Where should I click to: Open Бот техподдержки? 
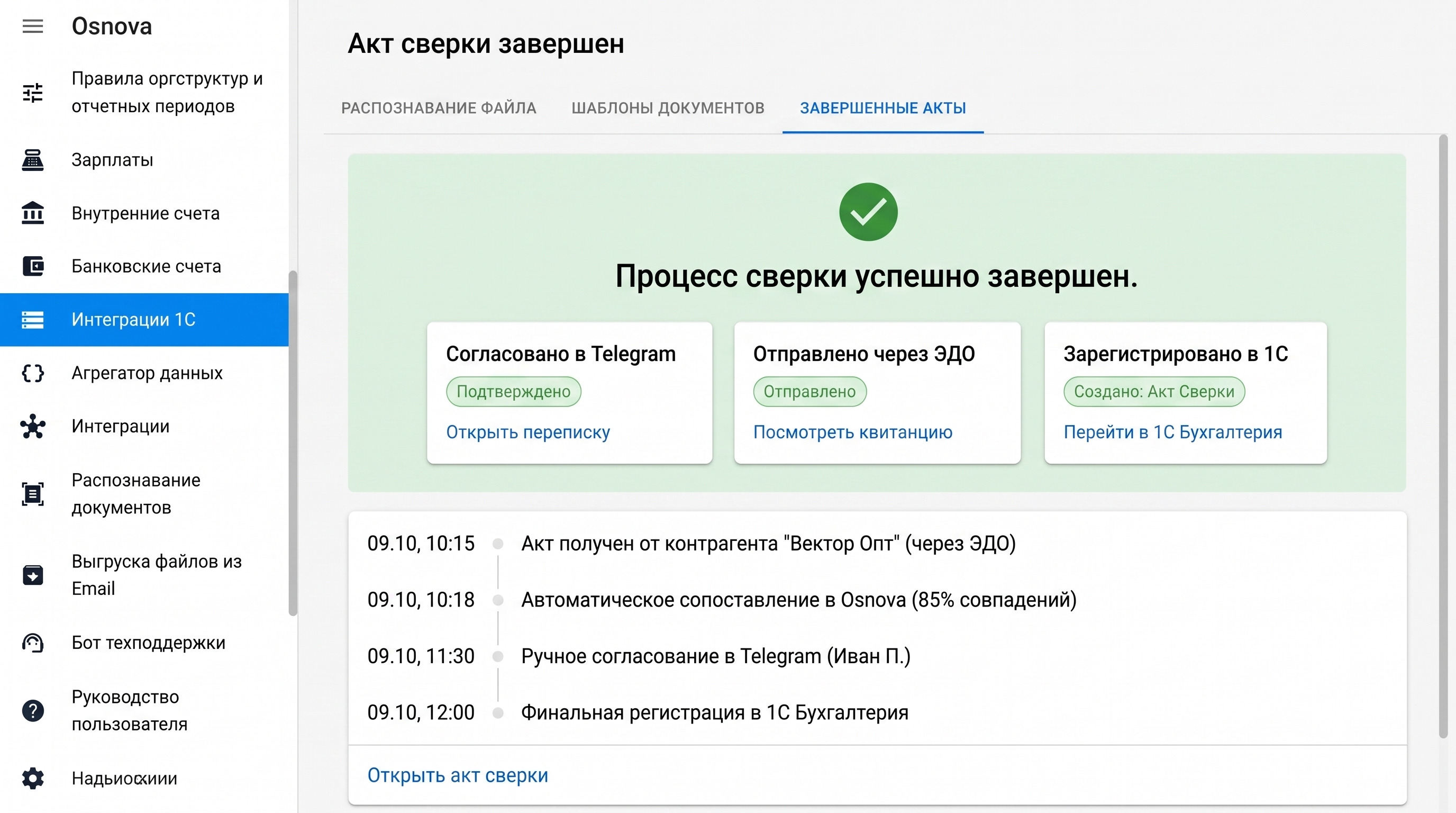pos(144,643)
